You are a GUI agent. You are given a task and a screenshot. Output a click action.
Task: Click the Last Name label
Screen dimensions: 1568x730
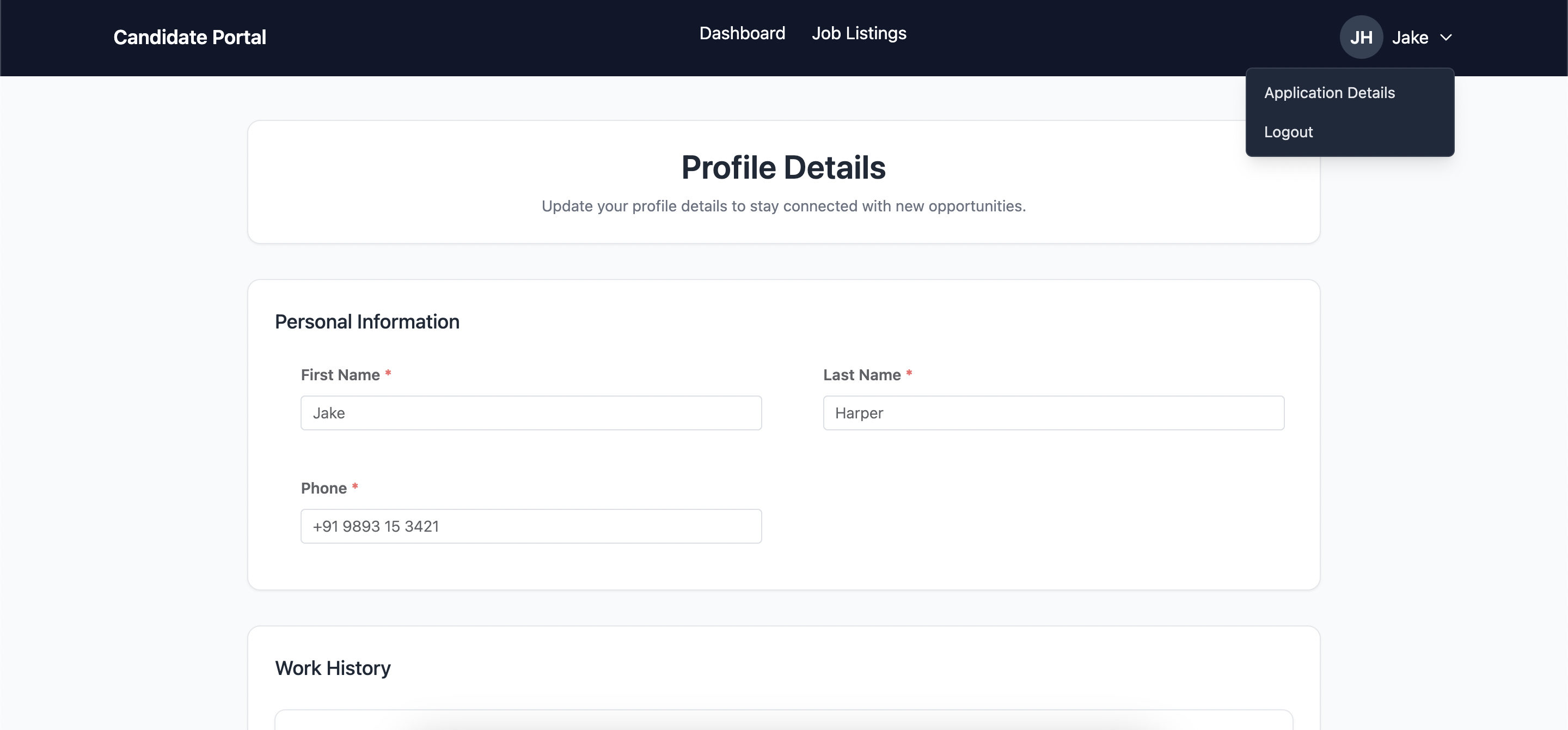861,375
